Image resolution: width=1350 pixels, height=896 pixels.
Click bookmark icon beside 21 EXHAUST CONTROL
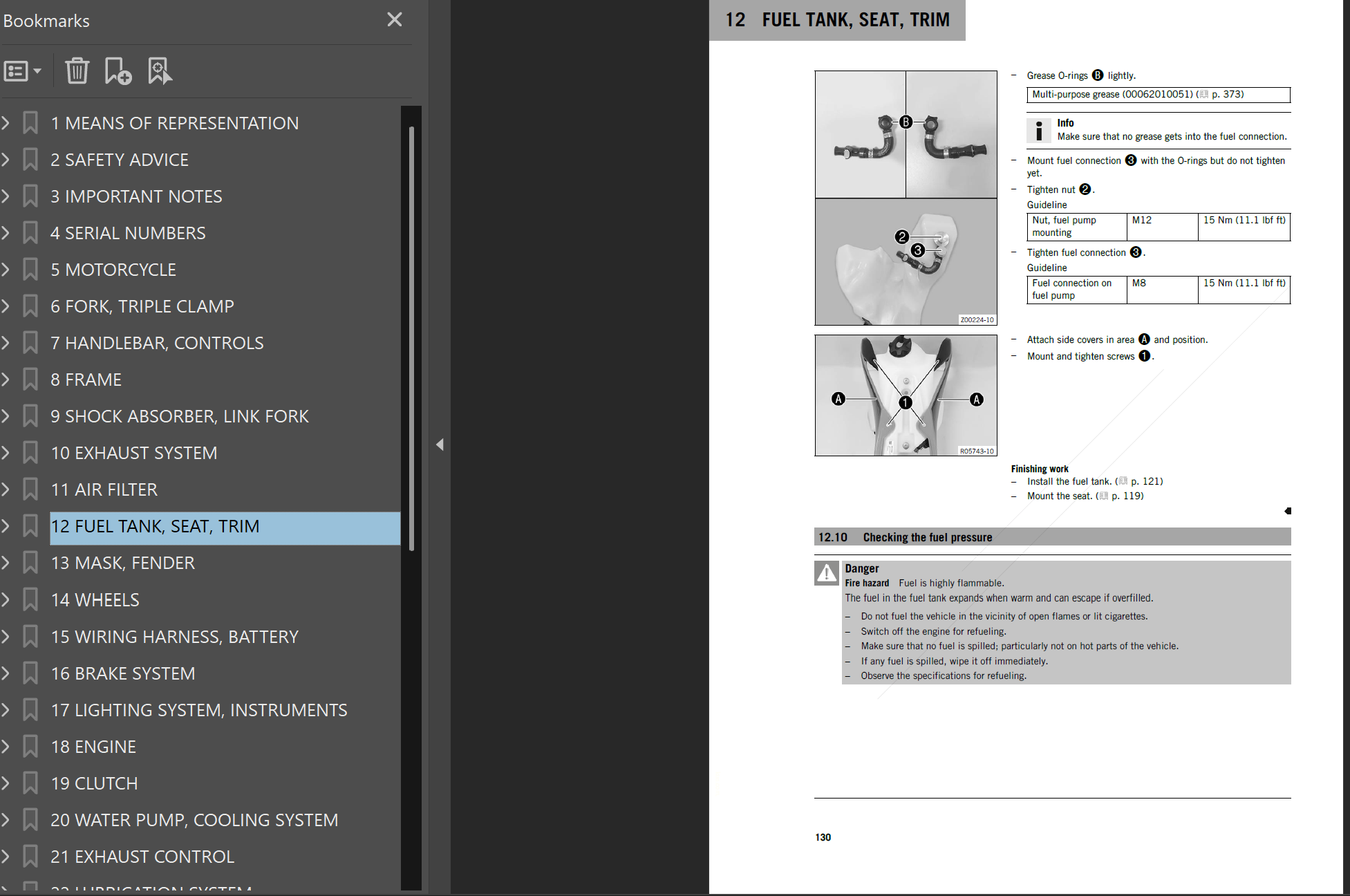coord(30,857)
